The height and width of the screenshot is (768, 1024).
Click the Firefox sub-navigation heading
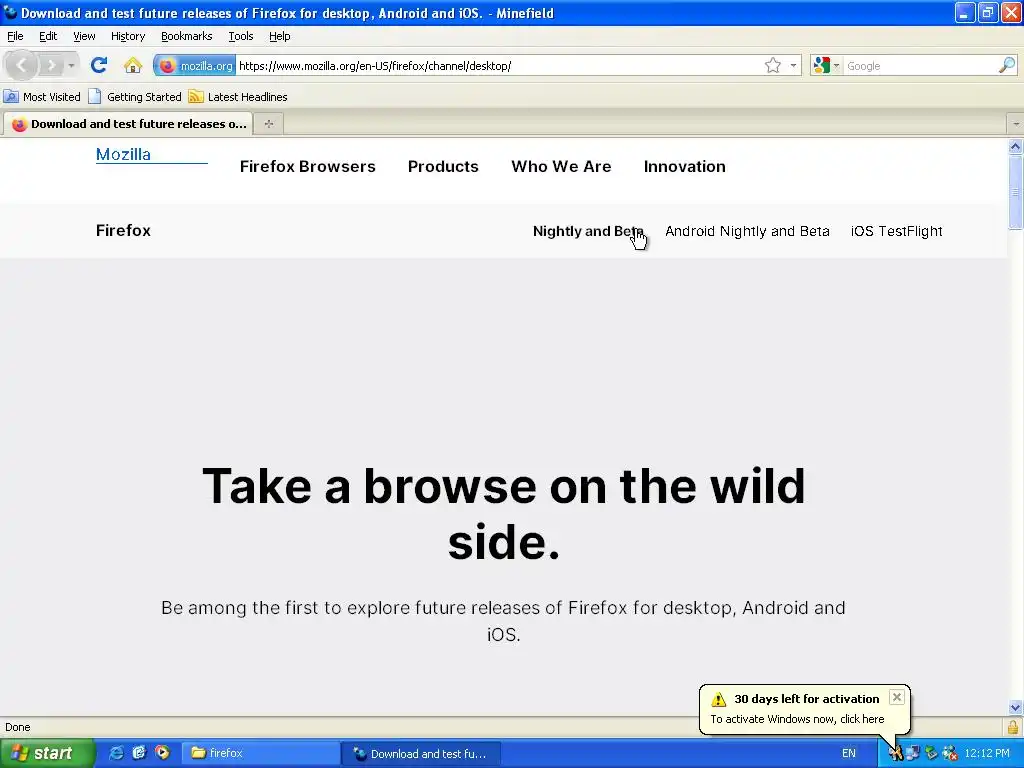click(x=123, y=231)
